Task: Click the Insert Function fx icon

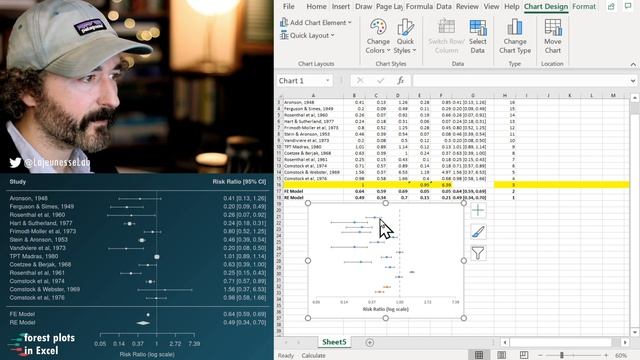Action: click(x=401, y=81)
